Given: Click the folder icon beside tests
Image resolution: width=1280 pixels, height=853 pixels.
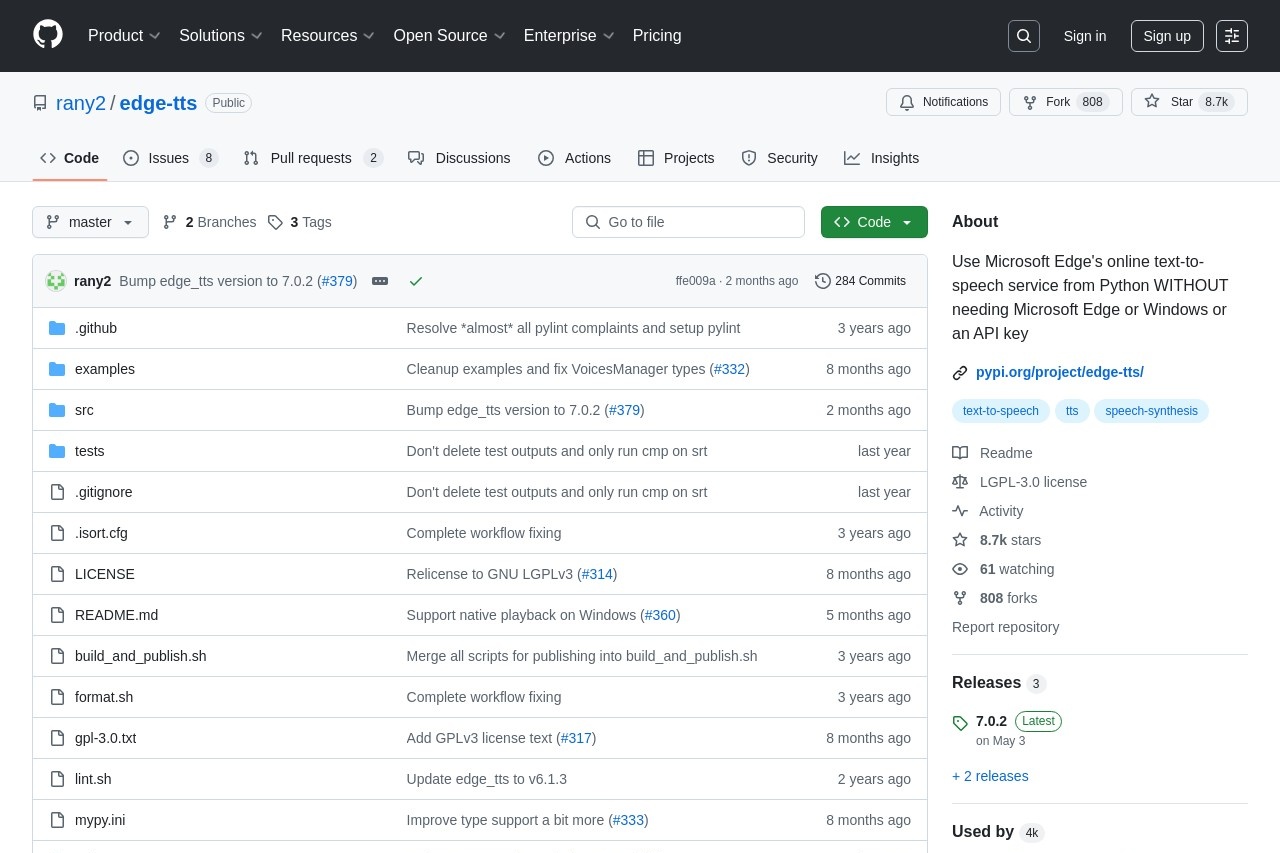Looking at the screenshot, I should [x=57, y=451].
